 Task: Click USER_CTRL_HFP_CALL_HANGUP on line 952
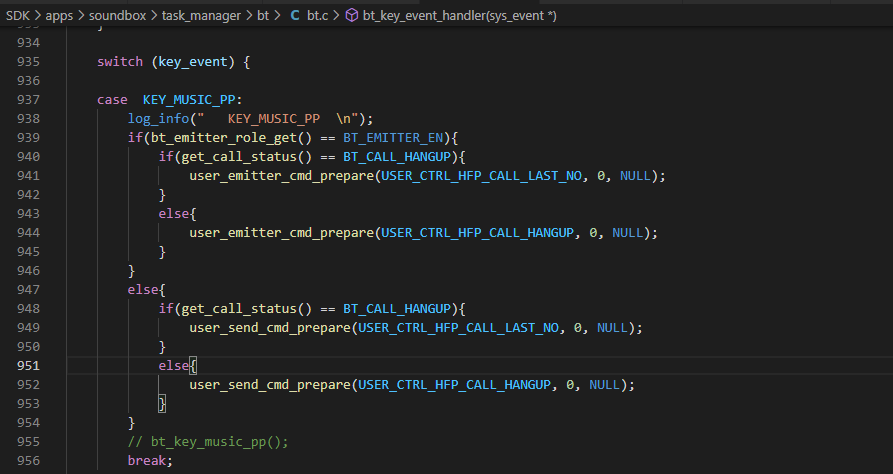pyautogui.click(x=454, y=385)
